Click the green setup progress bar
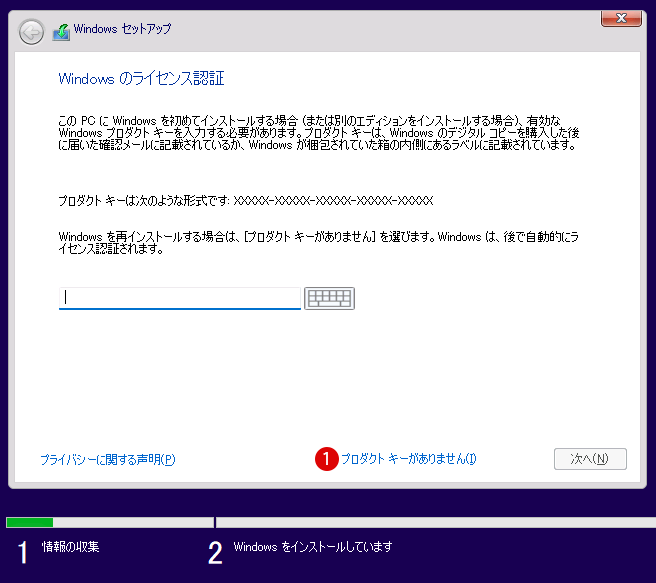Screen dimensions: 656x583 [x=30, y=522]
